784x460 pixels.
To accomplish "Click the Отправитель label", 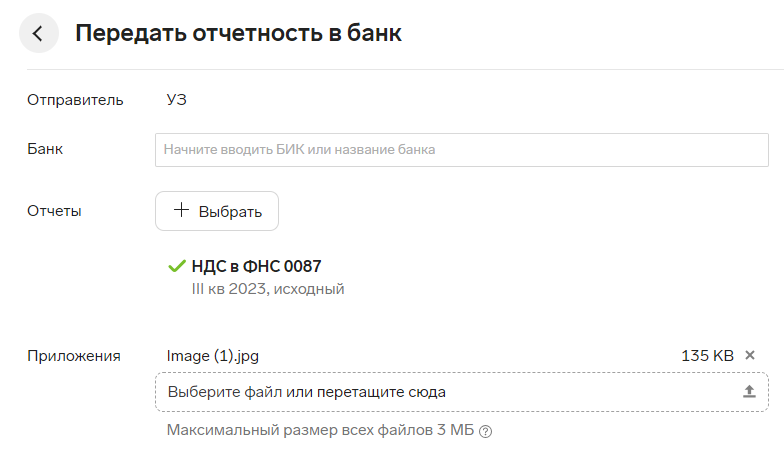I will coord(75,100).
